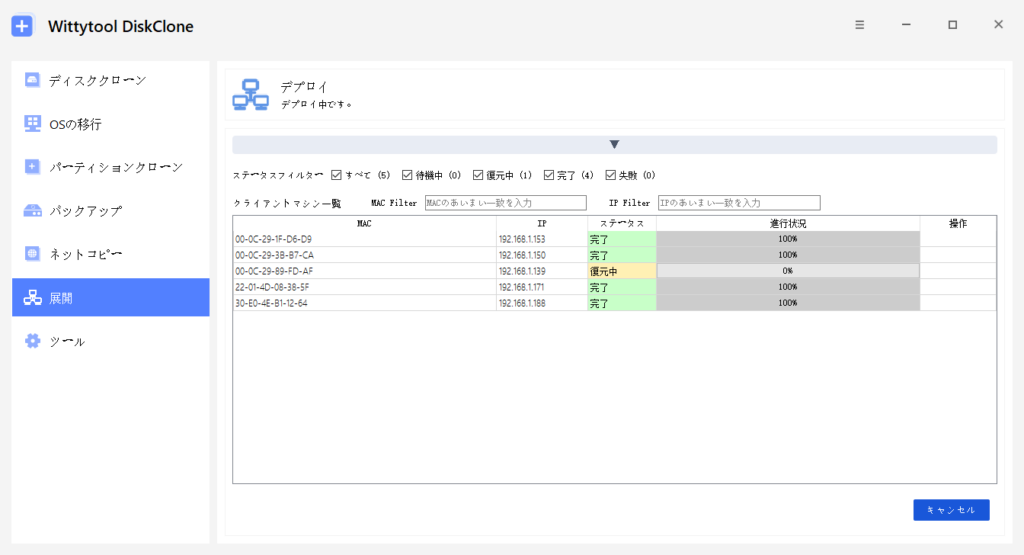This screenshot has width=1024, height=555.
Task: Click 完了 status for 192.168.1.188
Action: point(622,303)
